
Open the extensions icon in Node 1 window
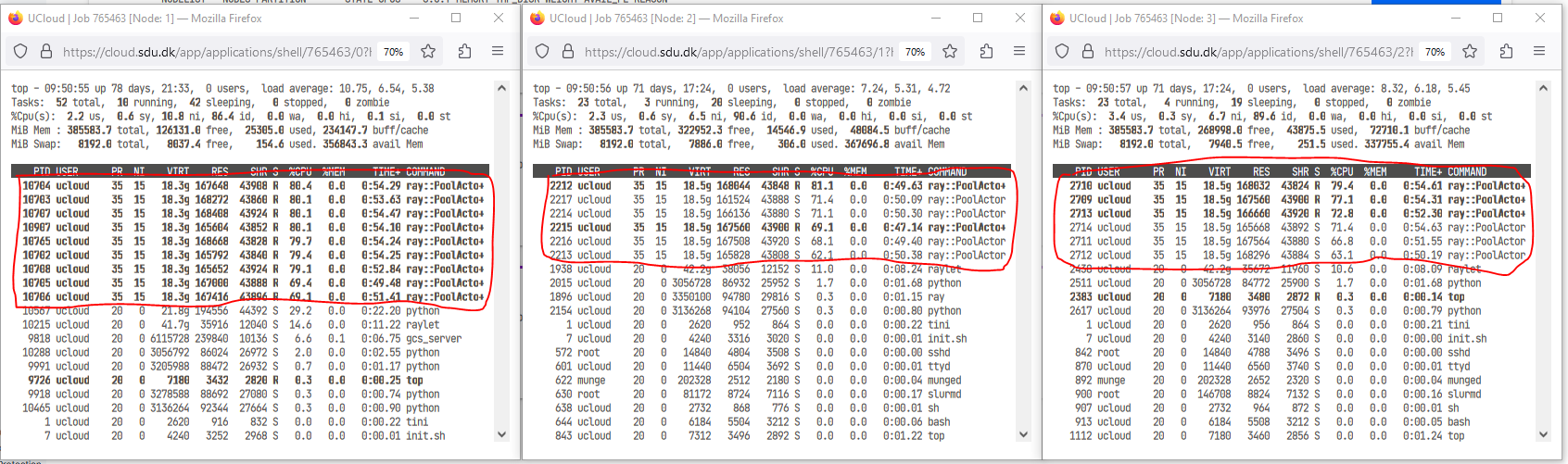click(464, 52)
